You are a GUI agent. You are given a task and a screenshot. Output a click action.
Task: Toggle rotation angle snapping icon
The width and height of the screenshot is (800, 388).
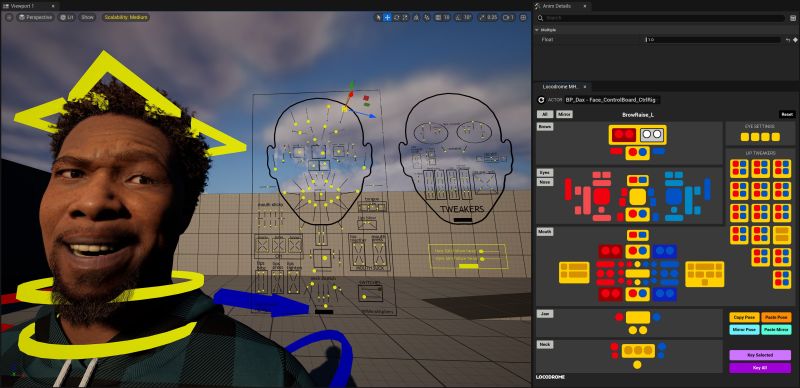pos(458,17)
